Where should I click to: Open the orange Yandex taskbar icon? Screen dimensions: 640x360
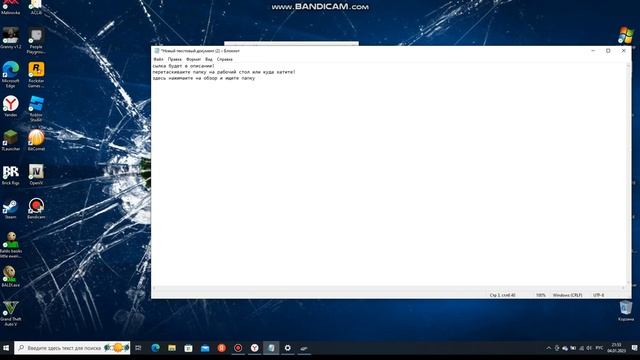[x=222, y=348]
